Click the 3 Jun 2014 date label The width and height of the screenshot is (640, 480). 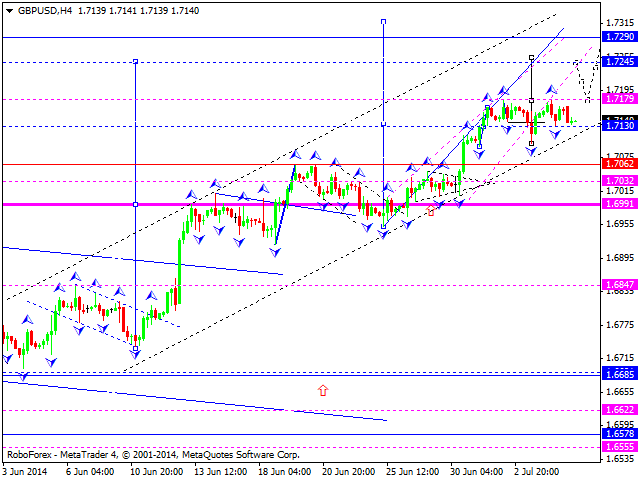(x=26, y=471)
